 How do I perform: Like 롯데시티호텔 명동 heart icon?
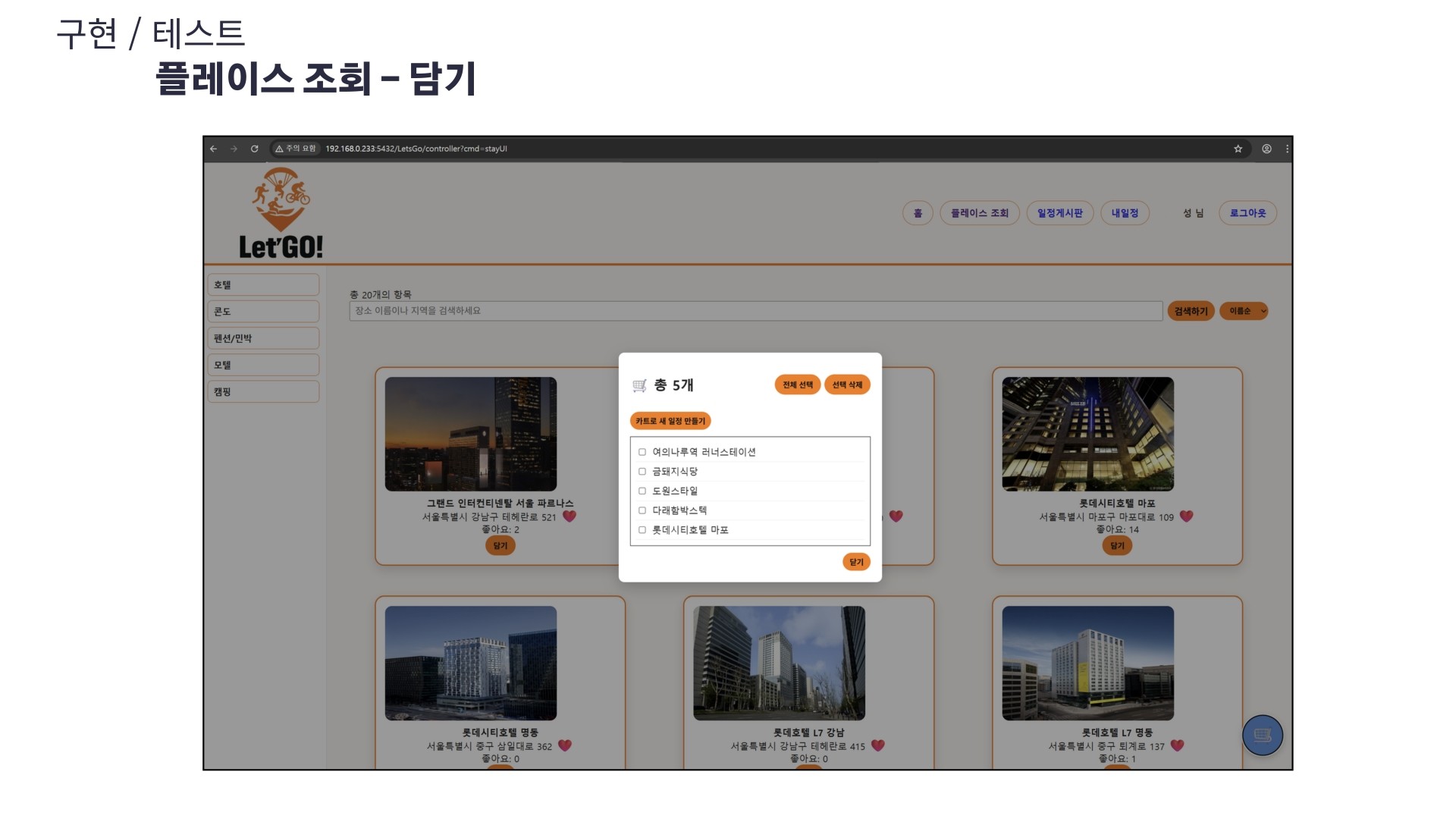[565, 745]
